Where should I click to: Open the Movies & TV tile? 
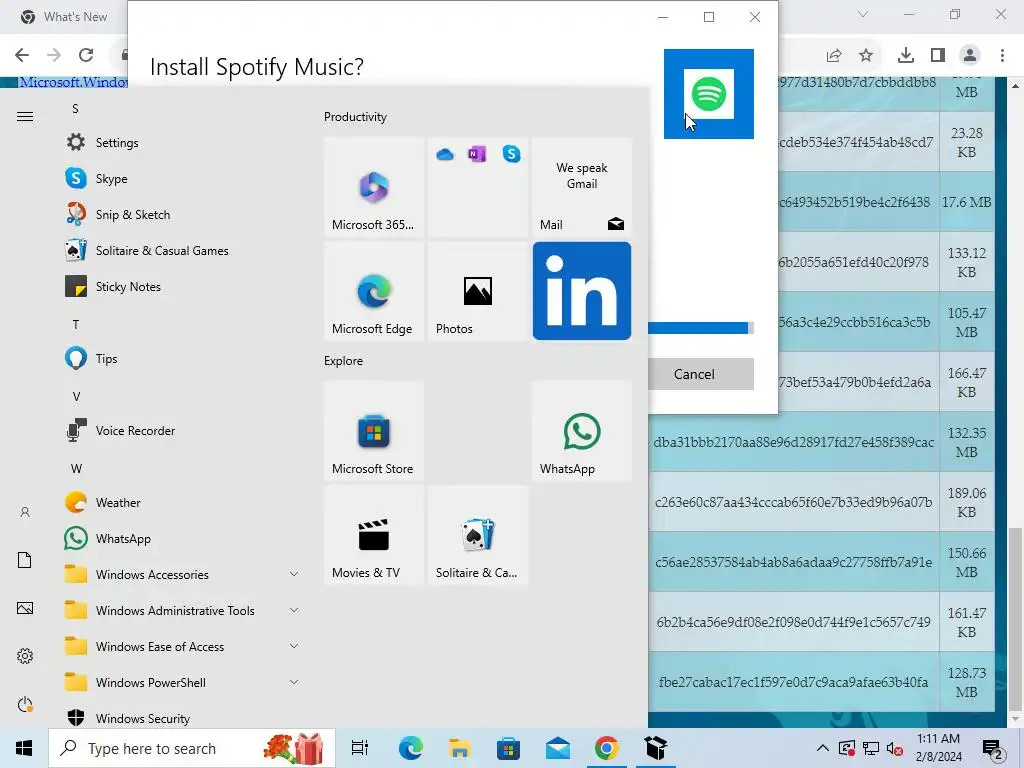click(x=374, y=535)
